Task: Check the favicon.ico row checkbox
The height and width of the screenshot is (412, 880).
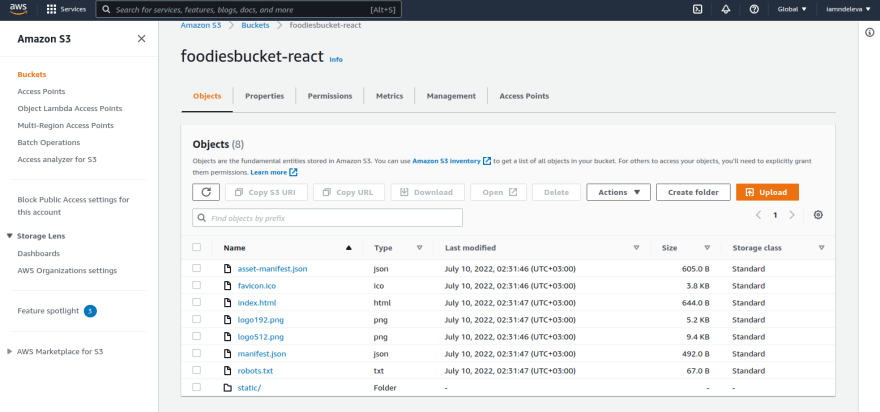Action: point(196,285)
